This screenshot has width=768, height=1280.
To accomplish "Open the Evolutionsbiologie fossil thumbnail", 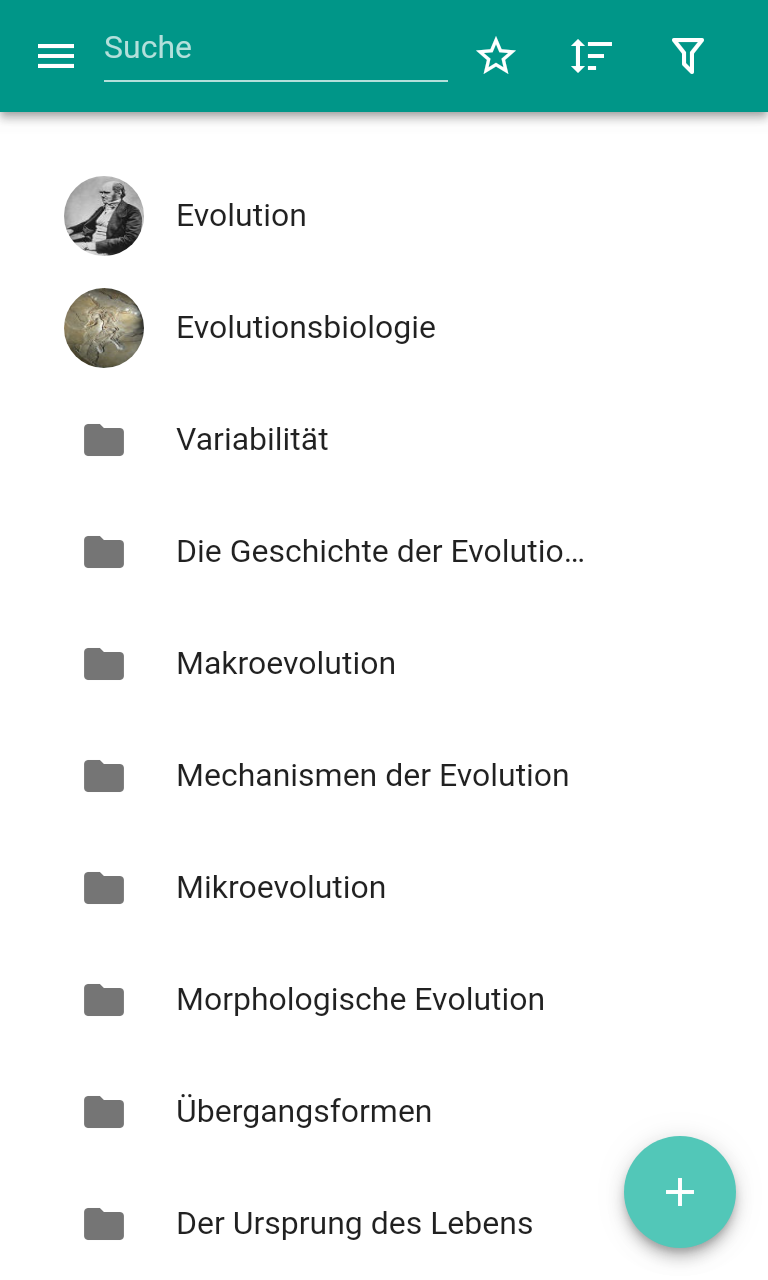I will tap(104, 328).
